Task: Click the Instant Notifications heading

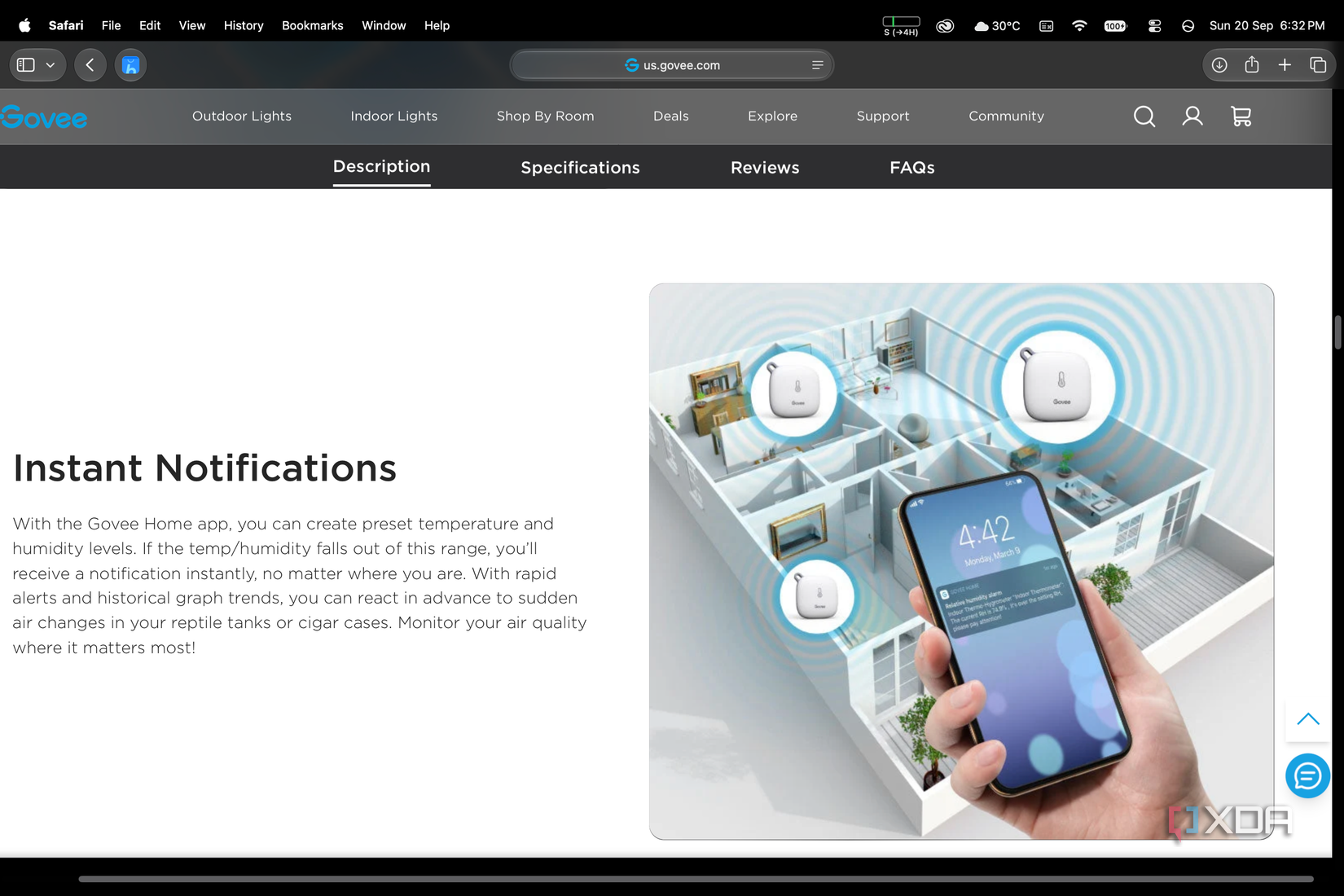Action: [204, 468]
